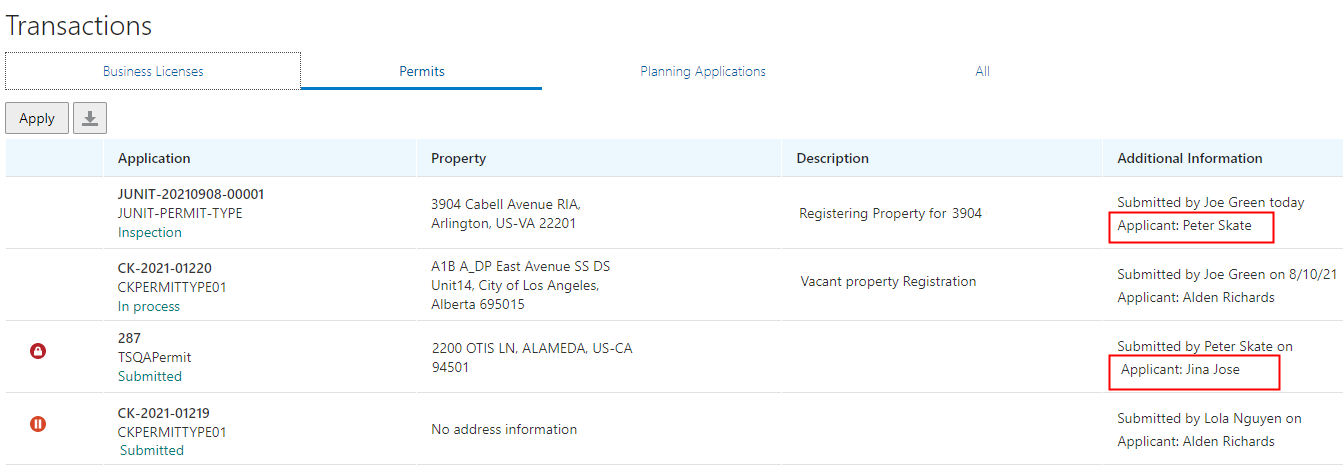
Task: Select the Permits tab
Action: (x=421, y=71)
